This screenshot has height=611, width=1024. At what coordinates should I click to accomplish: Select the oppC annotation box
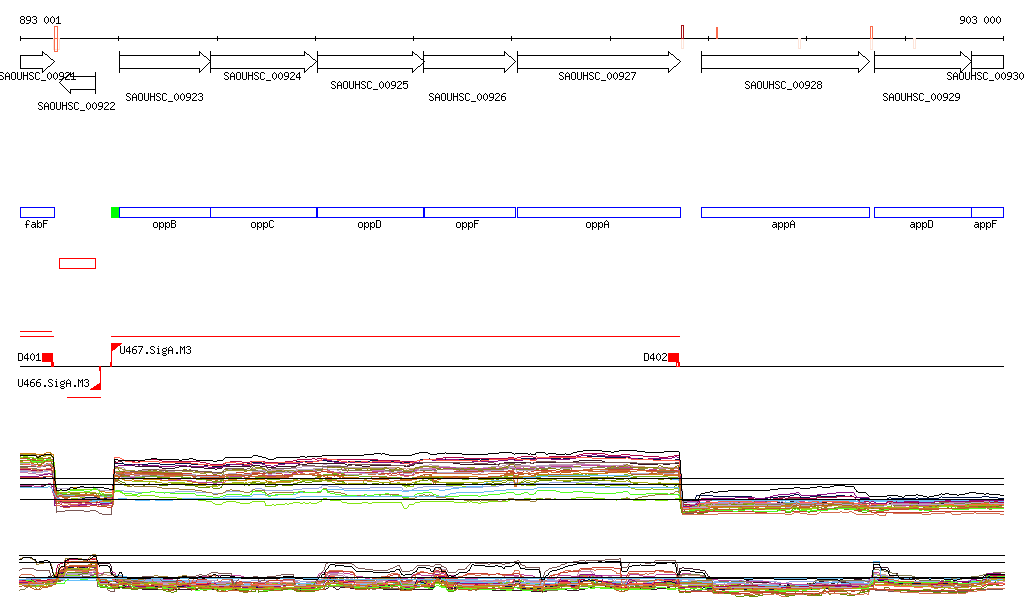pos(263,212)
